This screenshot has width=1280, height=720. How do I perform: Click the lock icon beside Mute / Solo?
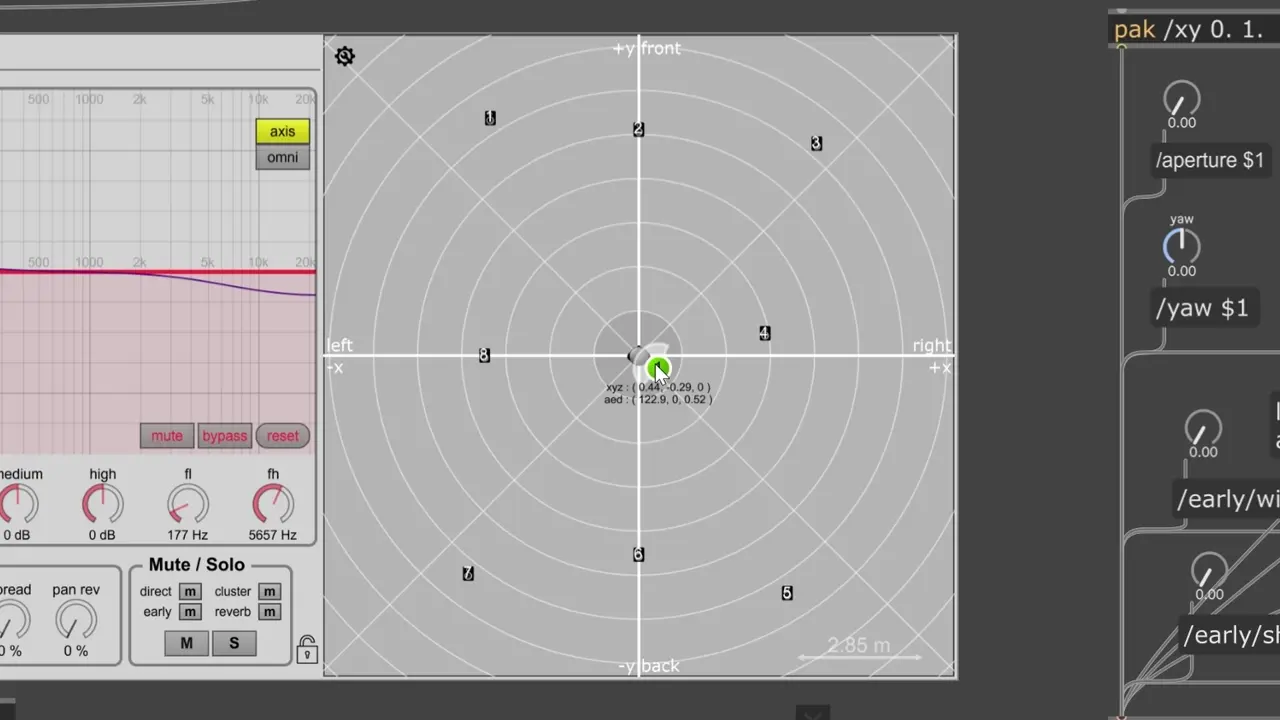[x=307, y=649]
